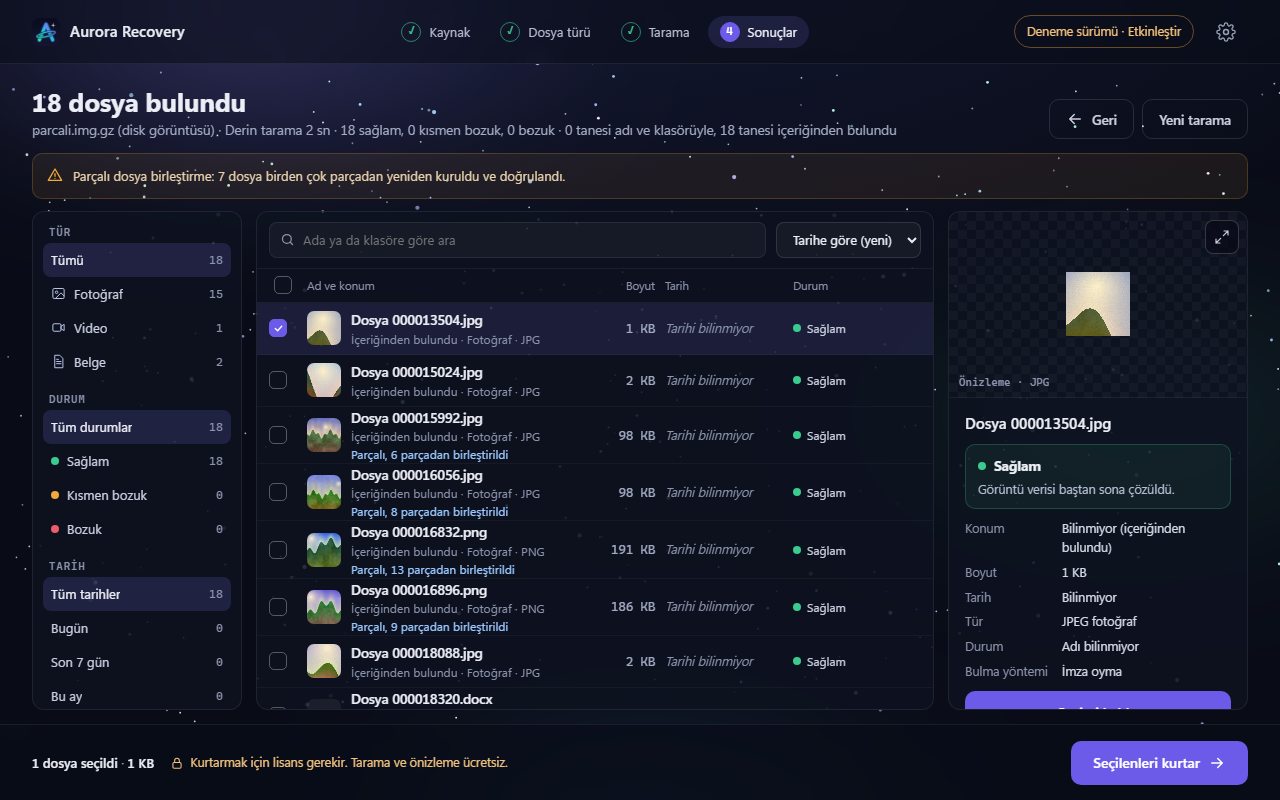Select the Son 7 gün date filter
This screenshot has width=1280, height=800.
pos(137,662)
